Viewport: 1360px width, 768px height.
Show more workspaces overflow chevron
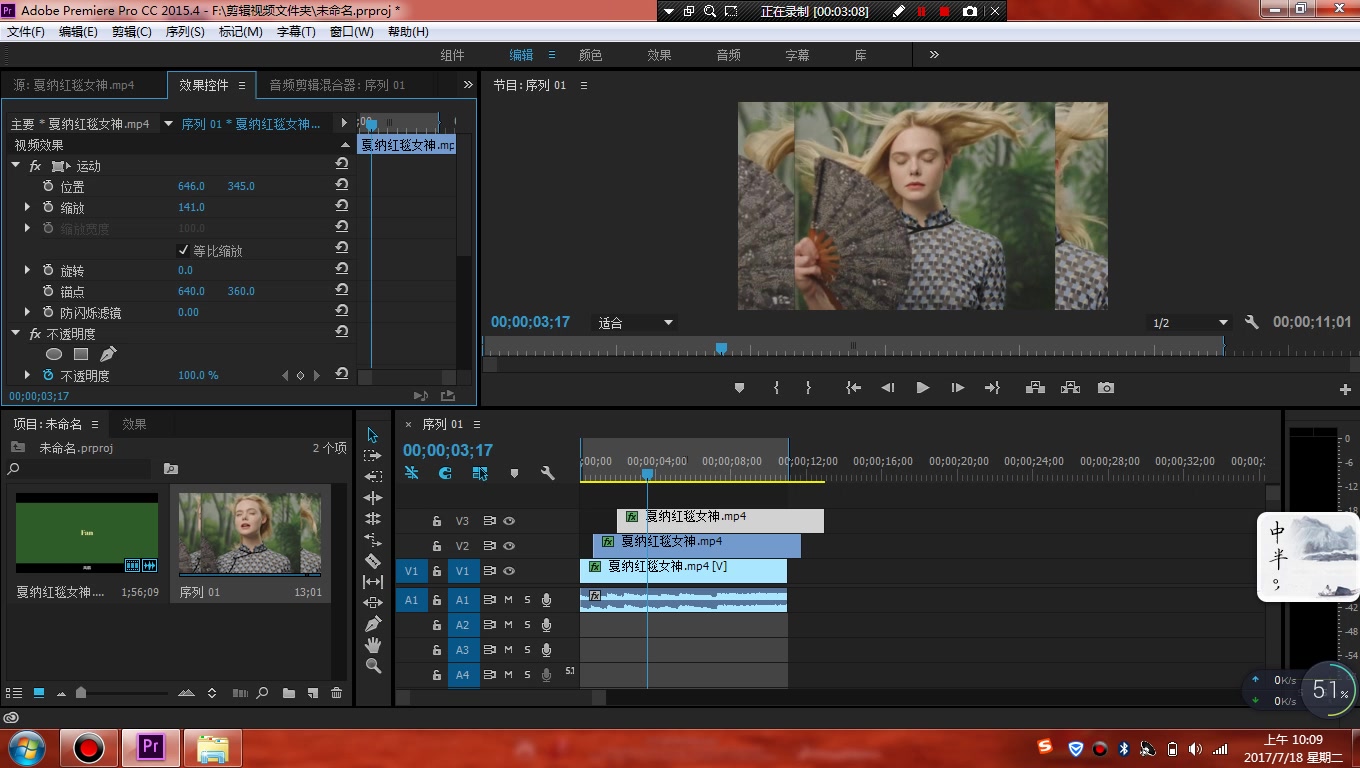(934, 55)
